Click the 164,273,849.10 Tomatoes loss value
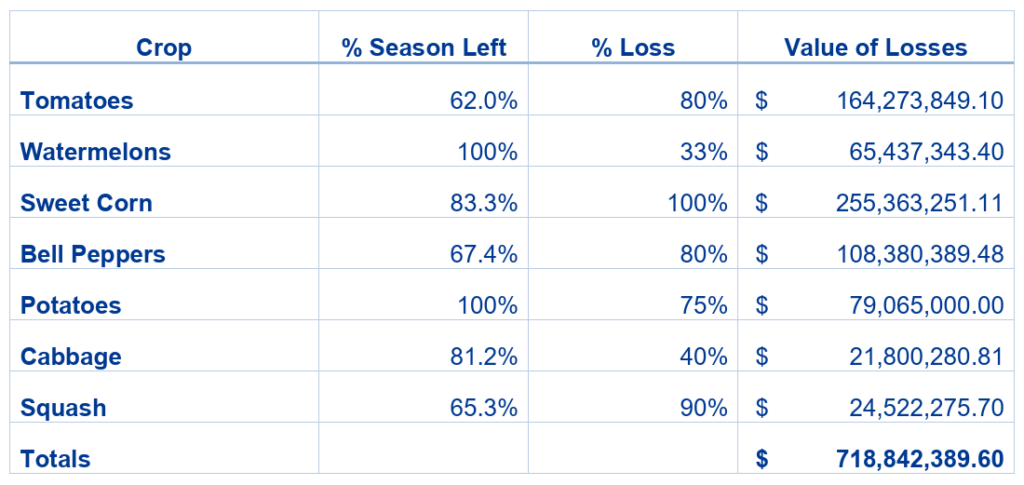This screenshot has height=485, width=1024. click(x=919, y=100)
